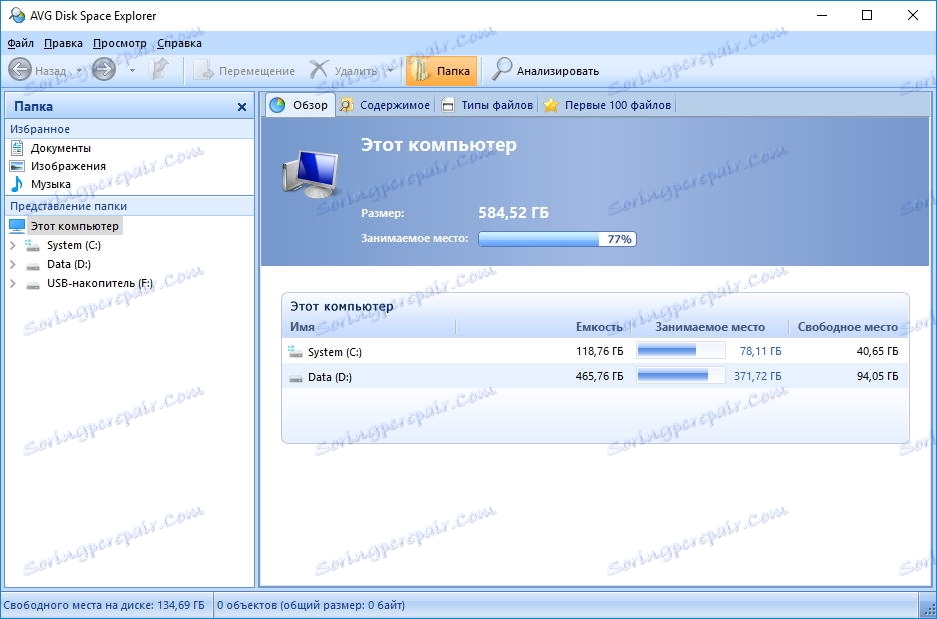The height and width of the screenshot is (619, 937).
Task: Click the AVG Disk Space Explorer title icon
Action: click(17, 16)
